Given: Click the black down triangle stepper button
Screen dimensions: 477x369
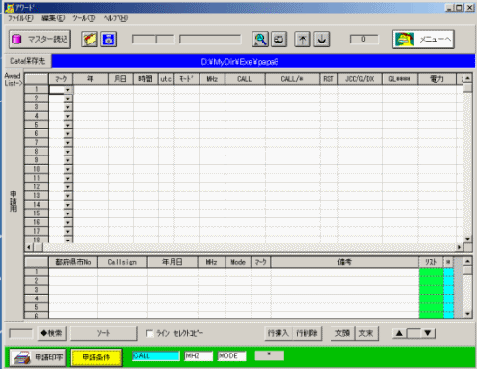Looking at the screenshot, I should (428, 333).
